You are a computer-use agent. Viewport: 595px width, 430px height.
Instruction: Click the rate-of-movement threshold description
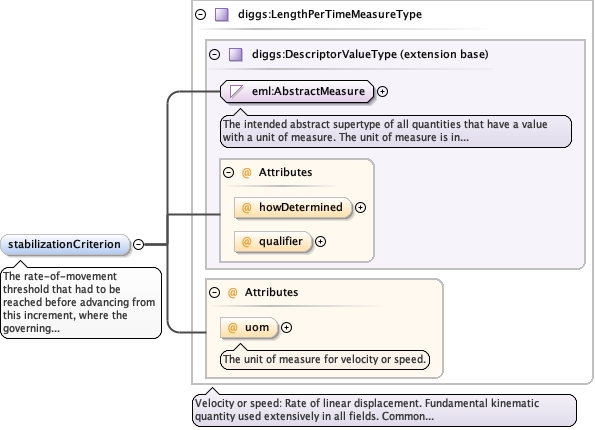(81, 302)
